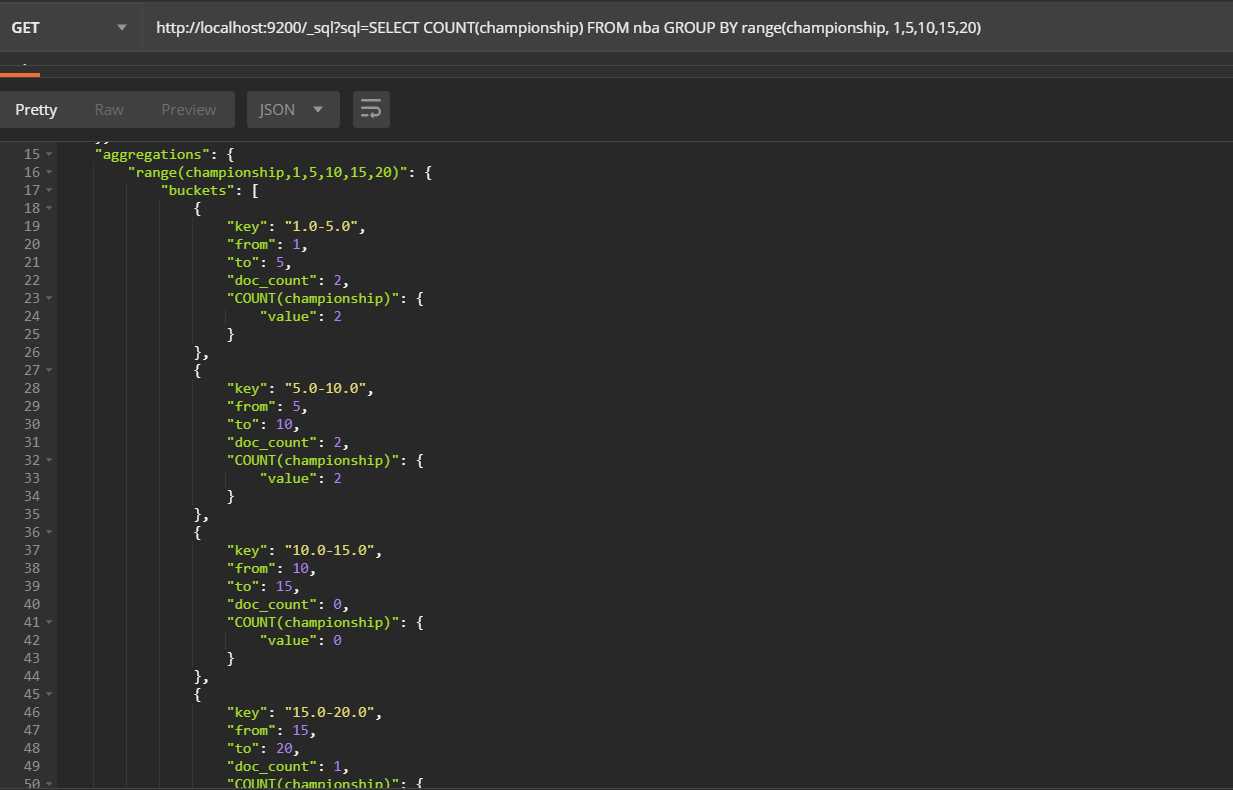The width and height of the screenshot is (1233, 790).
Task: Click the "range(championship,1,5,10,15,20)" key
Action: point(268,172)
